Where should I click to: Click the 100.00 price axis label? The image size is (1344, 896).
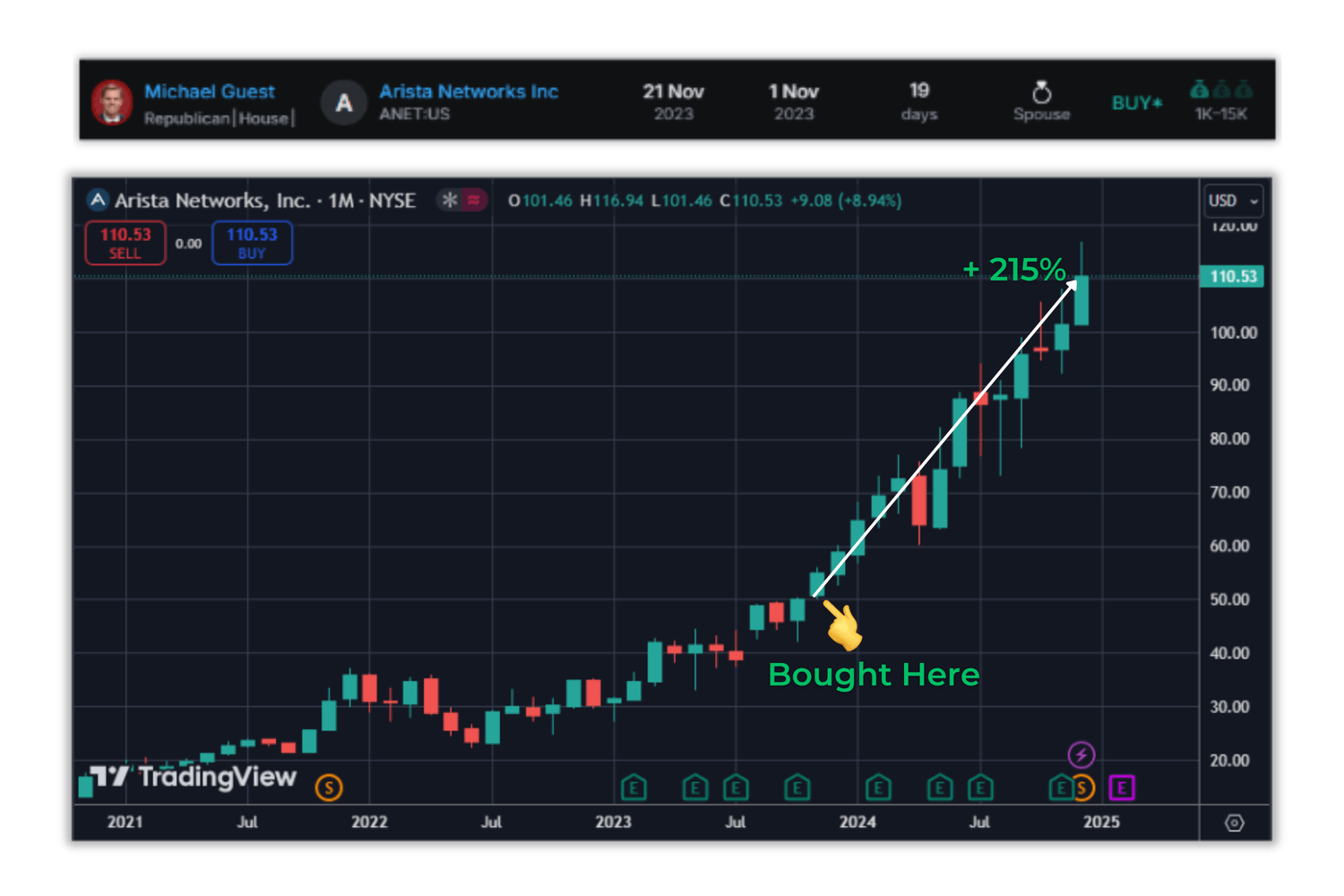point(1234,332)
